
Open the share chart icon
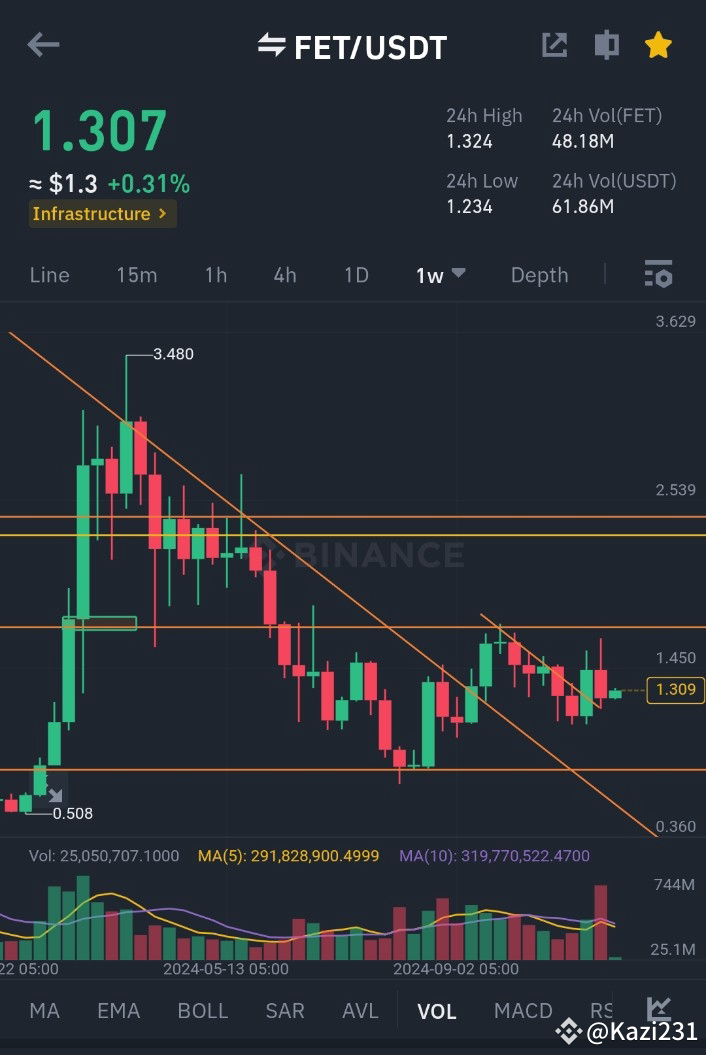click(x=555, y=45)
